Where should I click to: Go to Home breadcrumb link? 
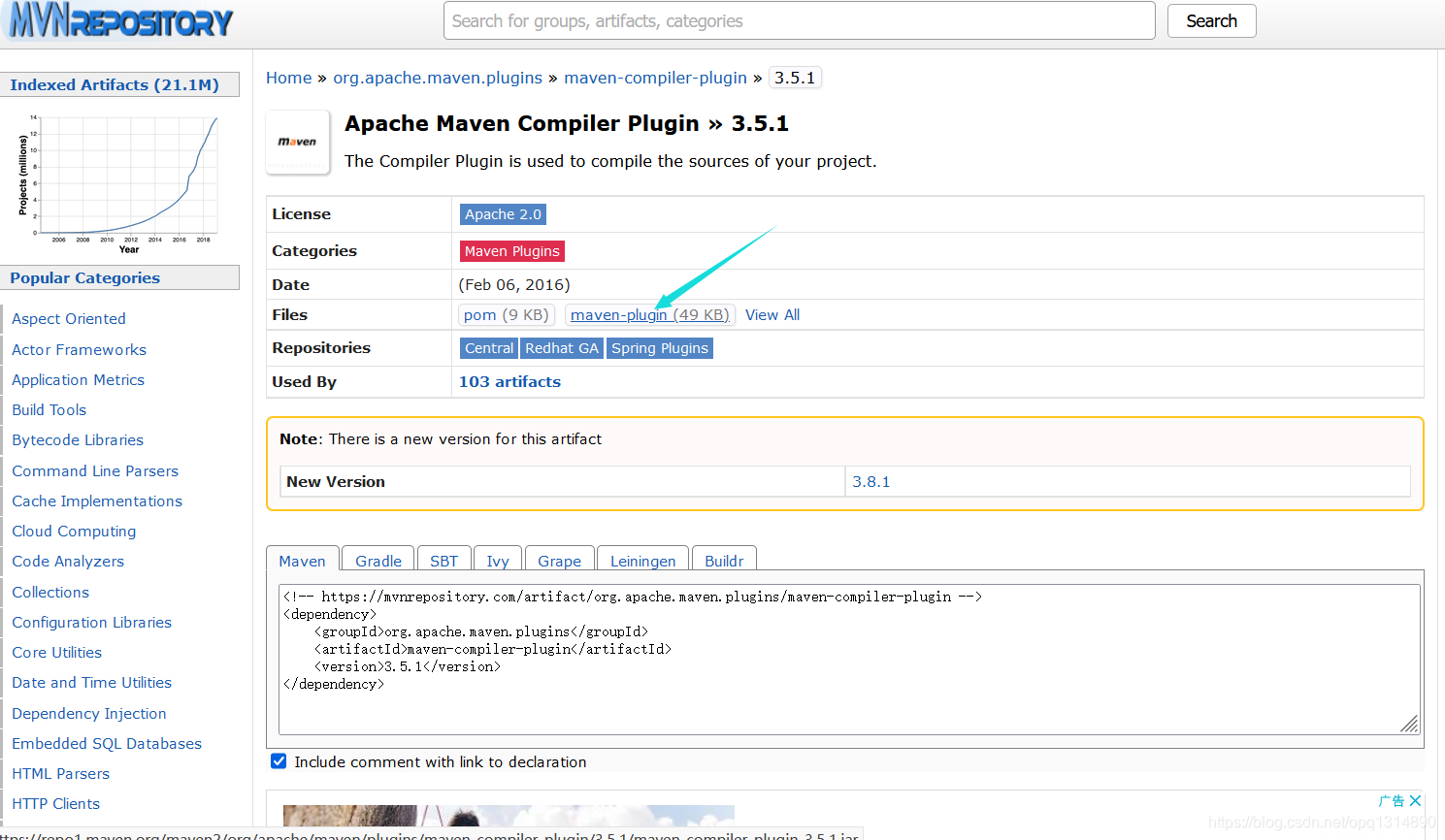point(289,78)
